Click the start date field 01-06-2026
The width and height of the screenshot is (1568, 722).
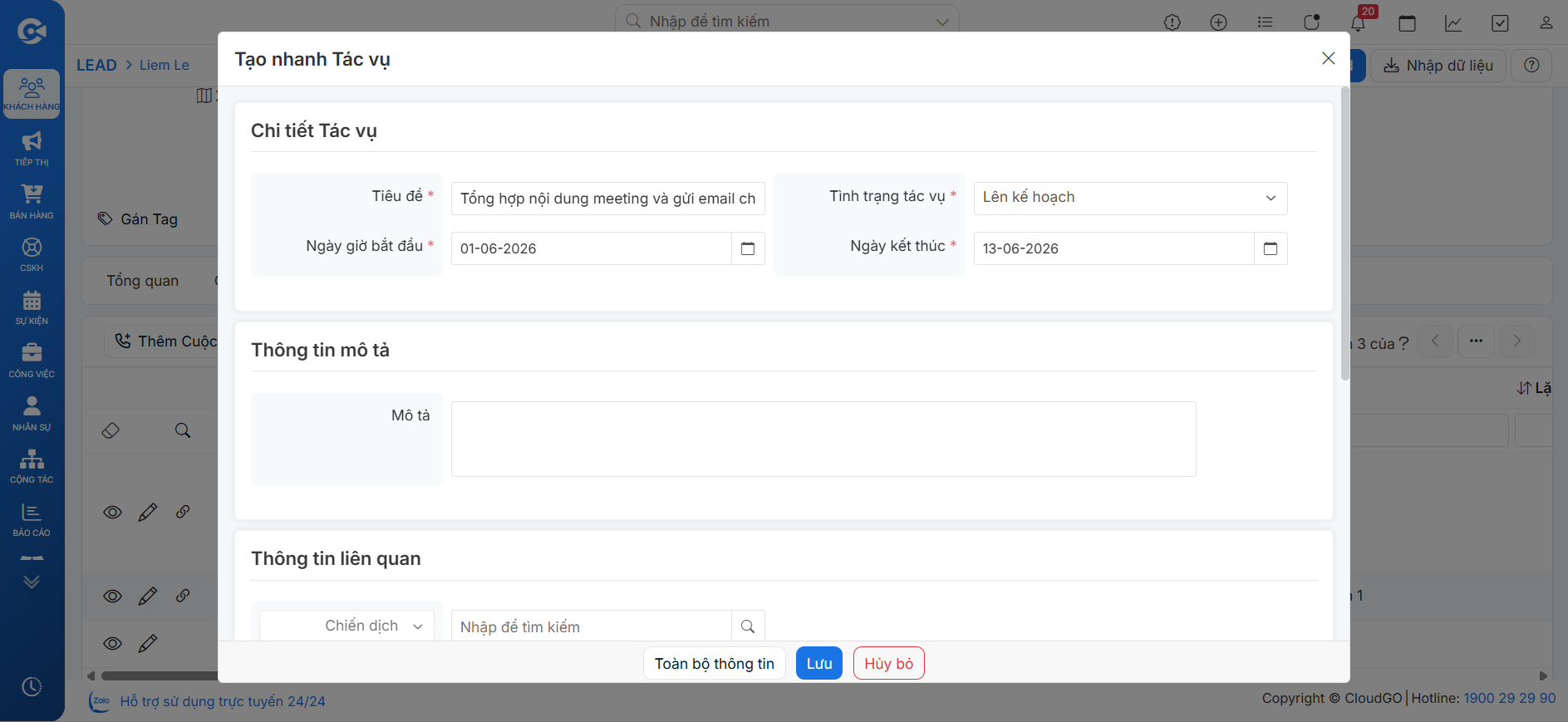pos(591,248)
